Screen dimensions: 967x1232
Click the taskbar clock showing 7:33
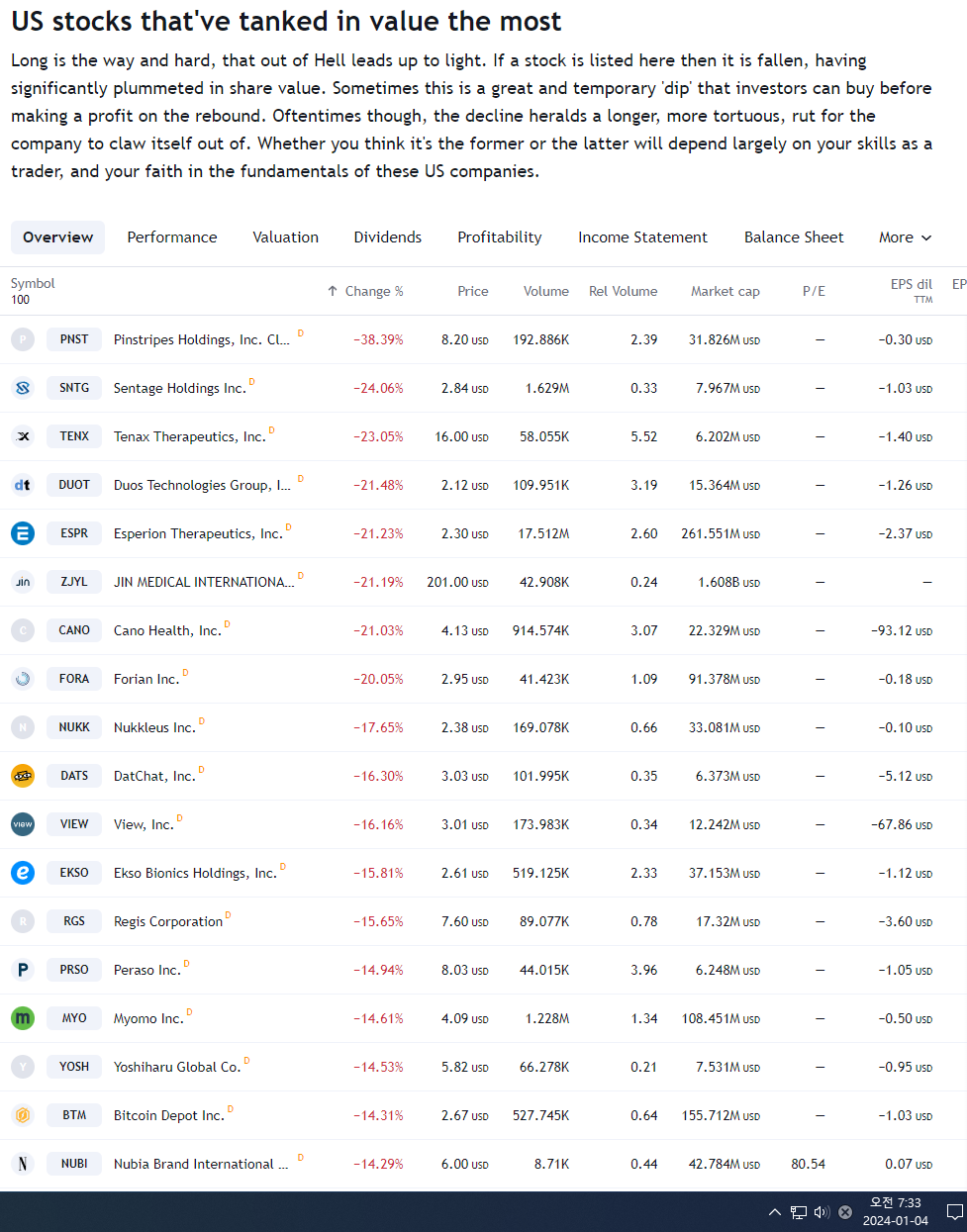tap(896, 1212)
